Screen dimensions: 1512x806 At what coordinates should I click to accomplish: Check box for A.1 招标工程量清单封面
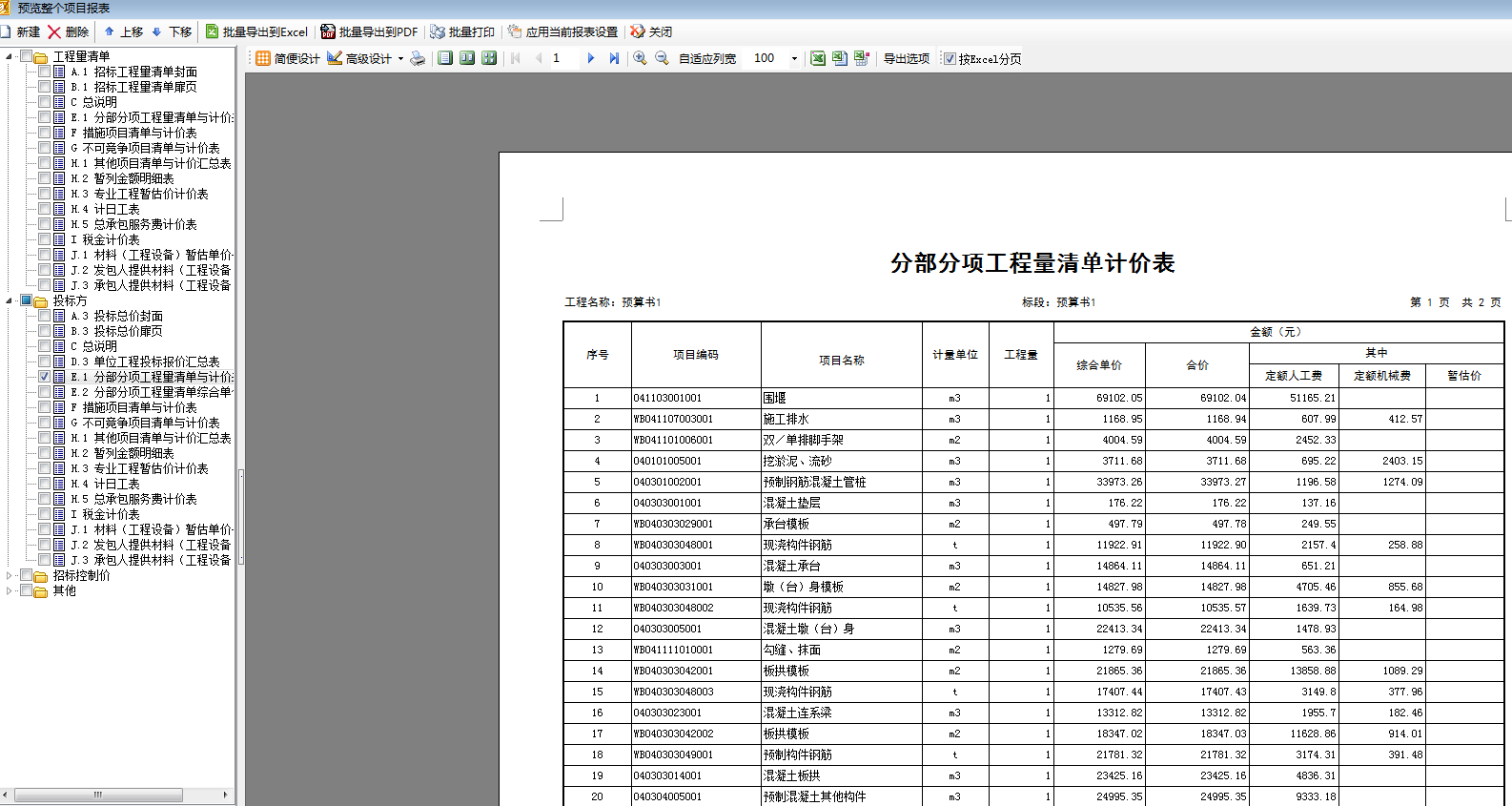tap(44, 72)
